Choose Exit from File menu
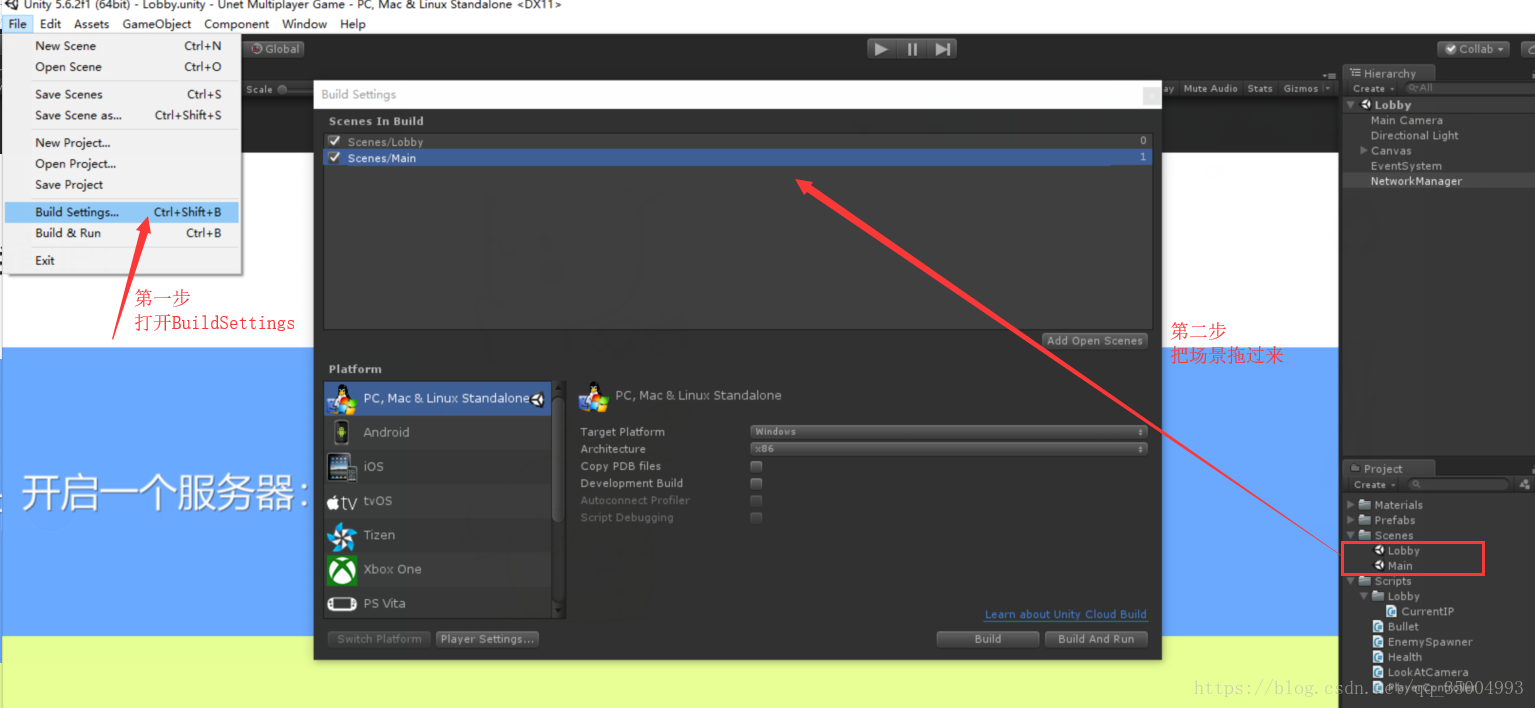 click(121, 260)
